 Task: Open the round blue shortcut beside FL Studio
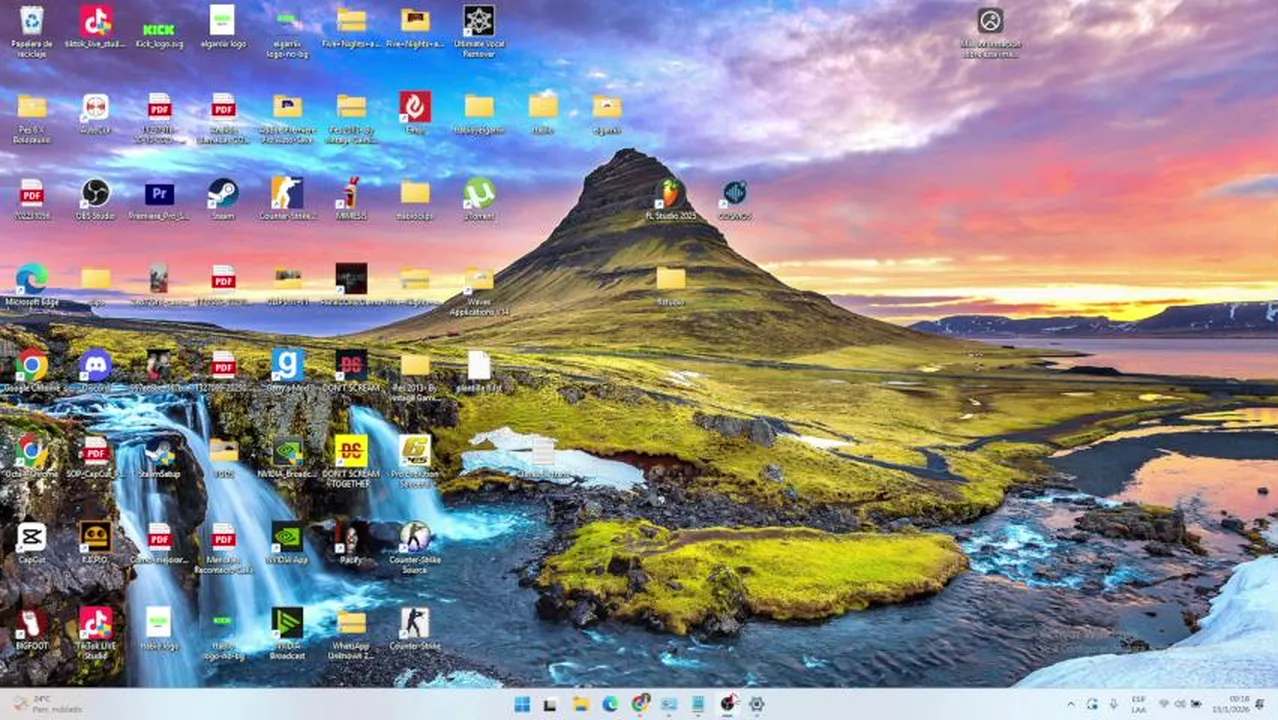[x=735, y=199]
